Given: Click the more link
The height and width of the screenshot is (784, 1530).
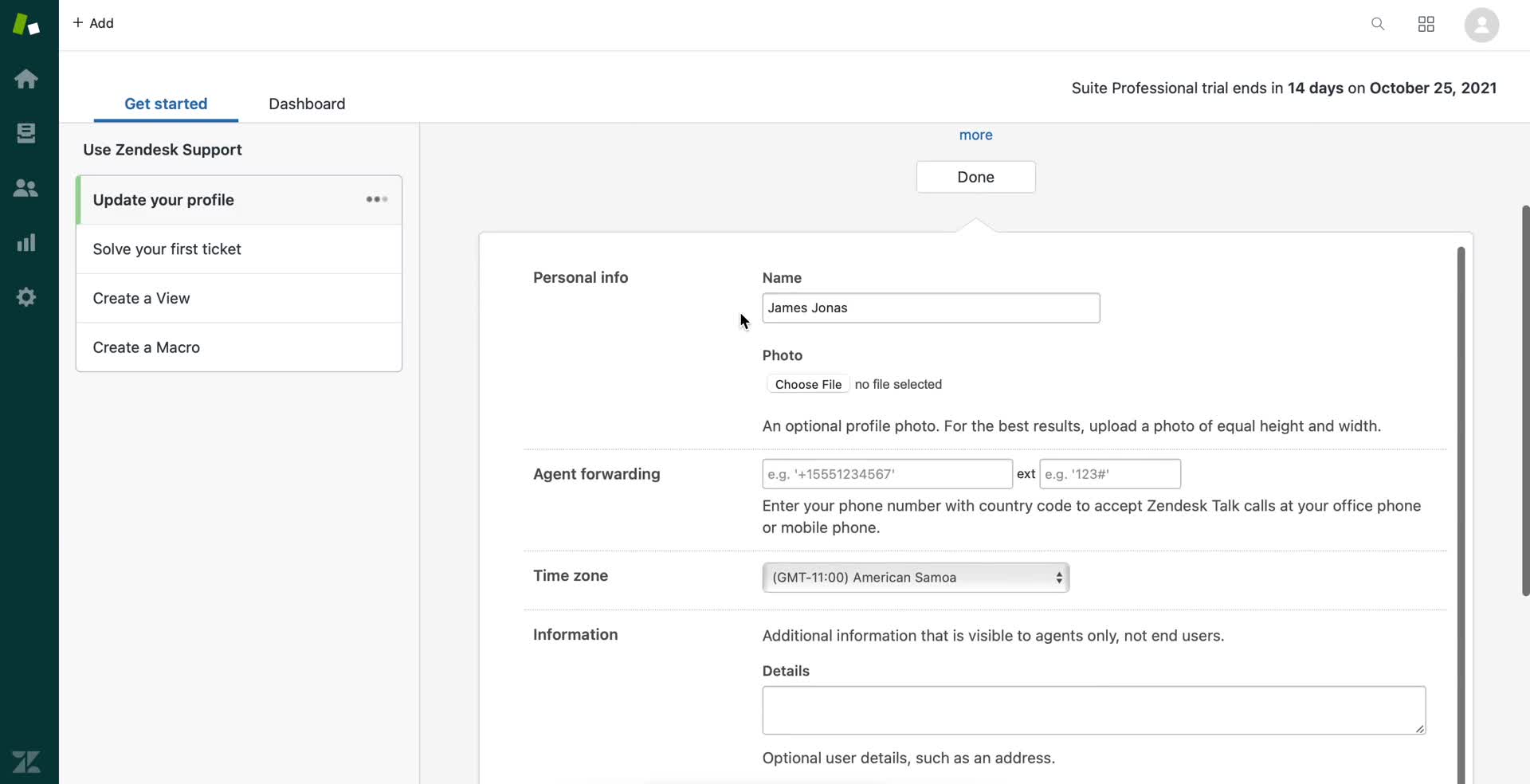Looking at the screenshot, I should 975,135.
